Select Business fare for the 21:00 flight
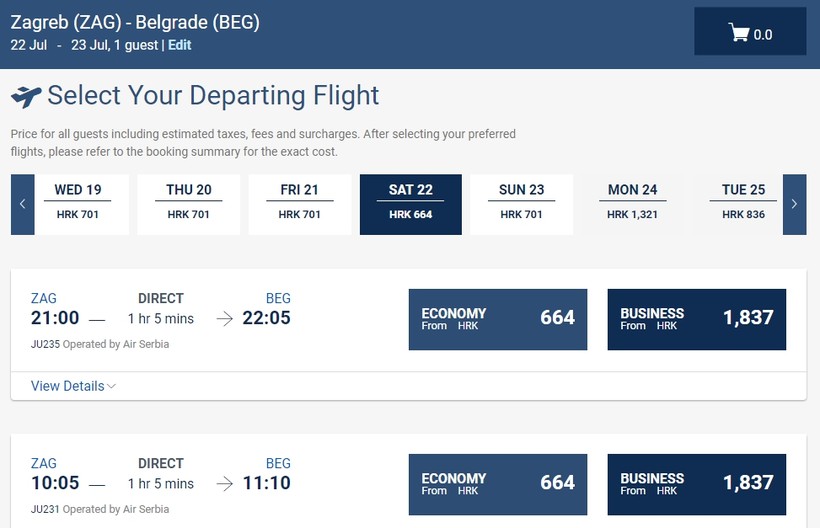 click(x=697, y=319)
